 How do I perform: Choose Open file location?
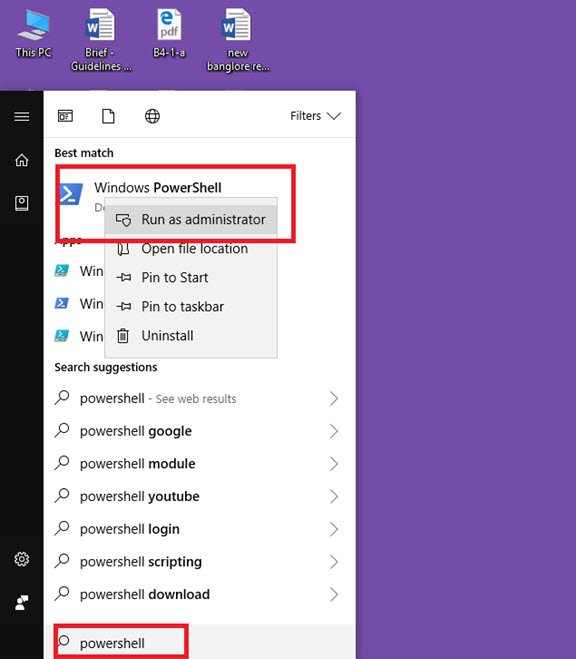click(191, 249)
